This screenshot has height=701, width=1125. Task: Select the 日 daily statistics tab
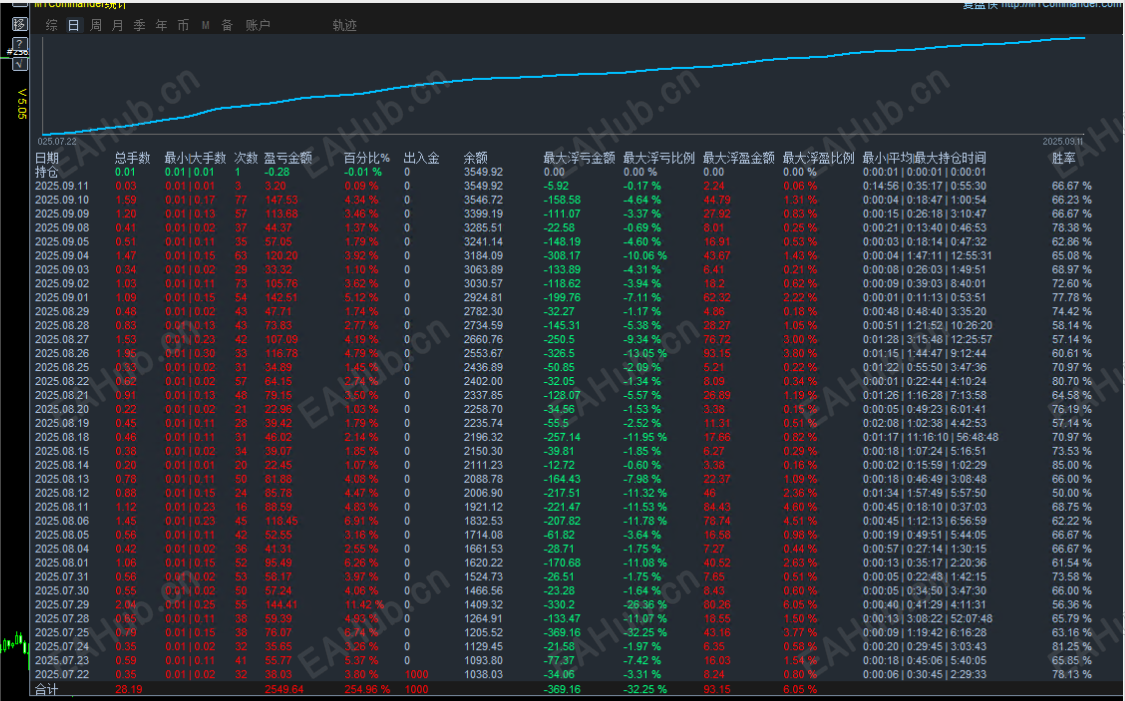click(x=74, y=25)
